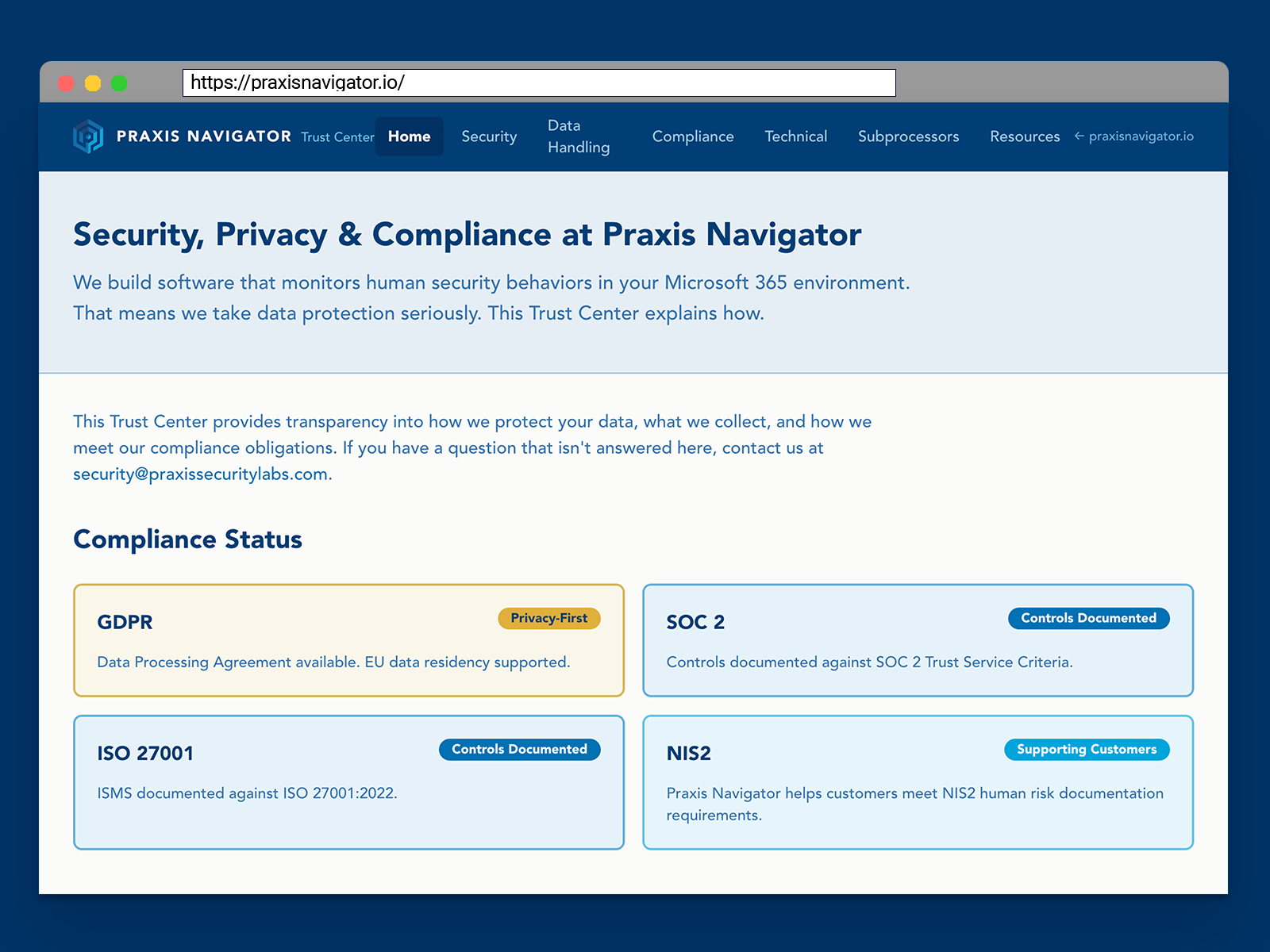
Task: Click the Controls Documented badge on ISO 27001
Action: [x=520, y=749]
